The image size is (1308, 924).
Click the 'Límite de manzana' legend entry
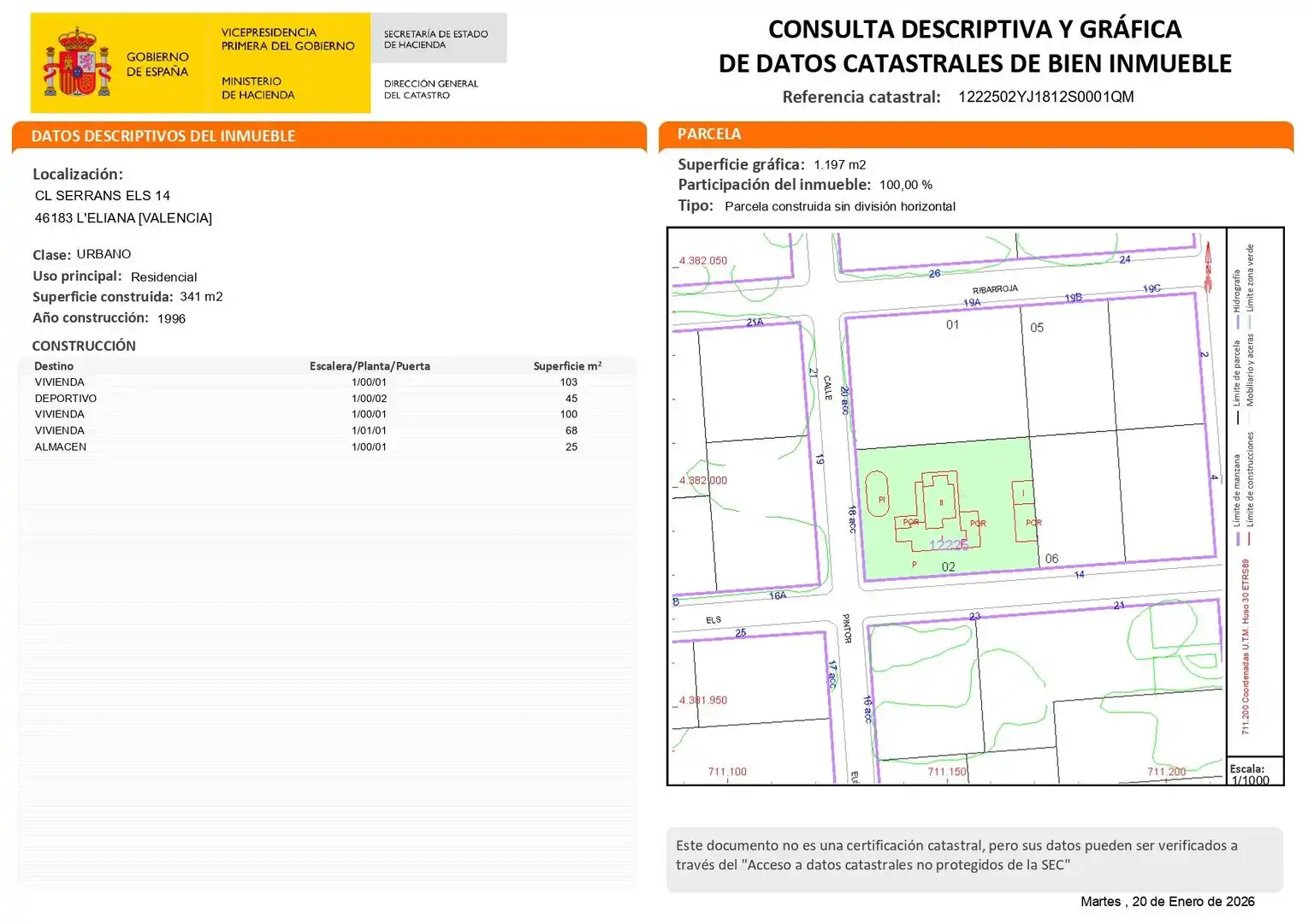coord(1236,500)
